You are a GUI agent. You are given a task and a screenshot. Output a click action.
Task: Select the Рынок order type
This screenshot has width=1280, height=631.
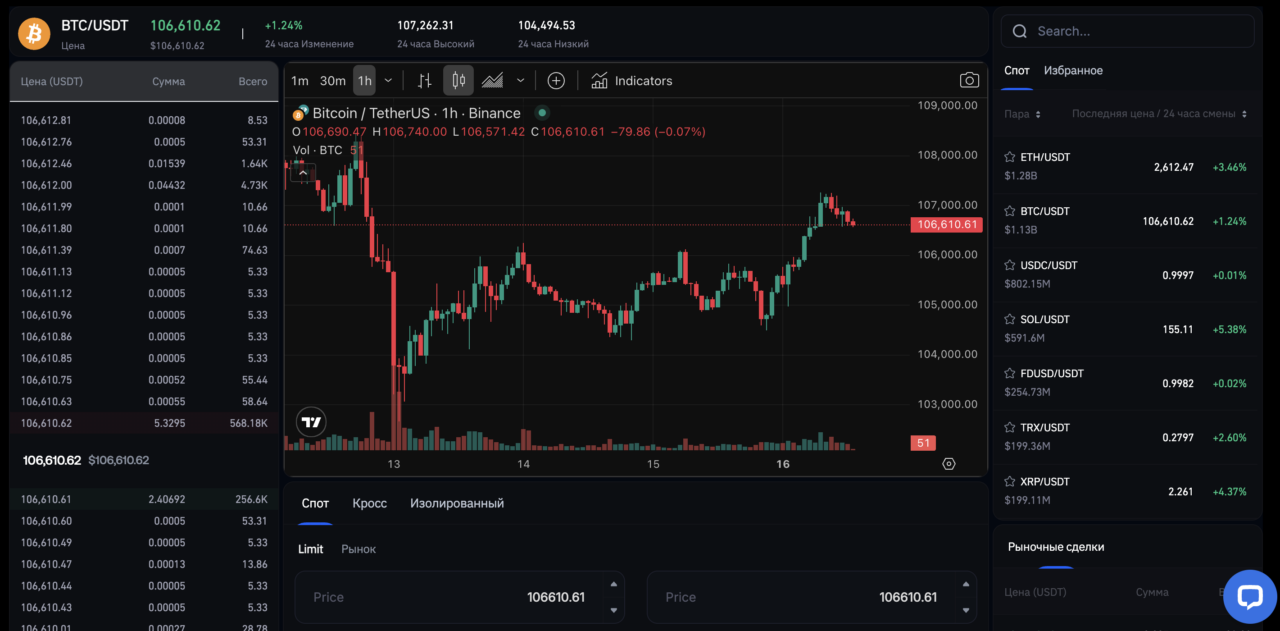tap(358, 549)
